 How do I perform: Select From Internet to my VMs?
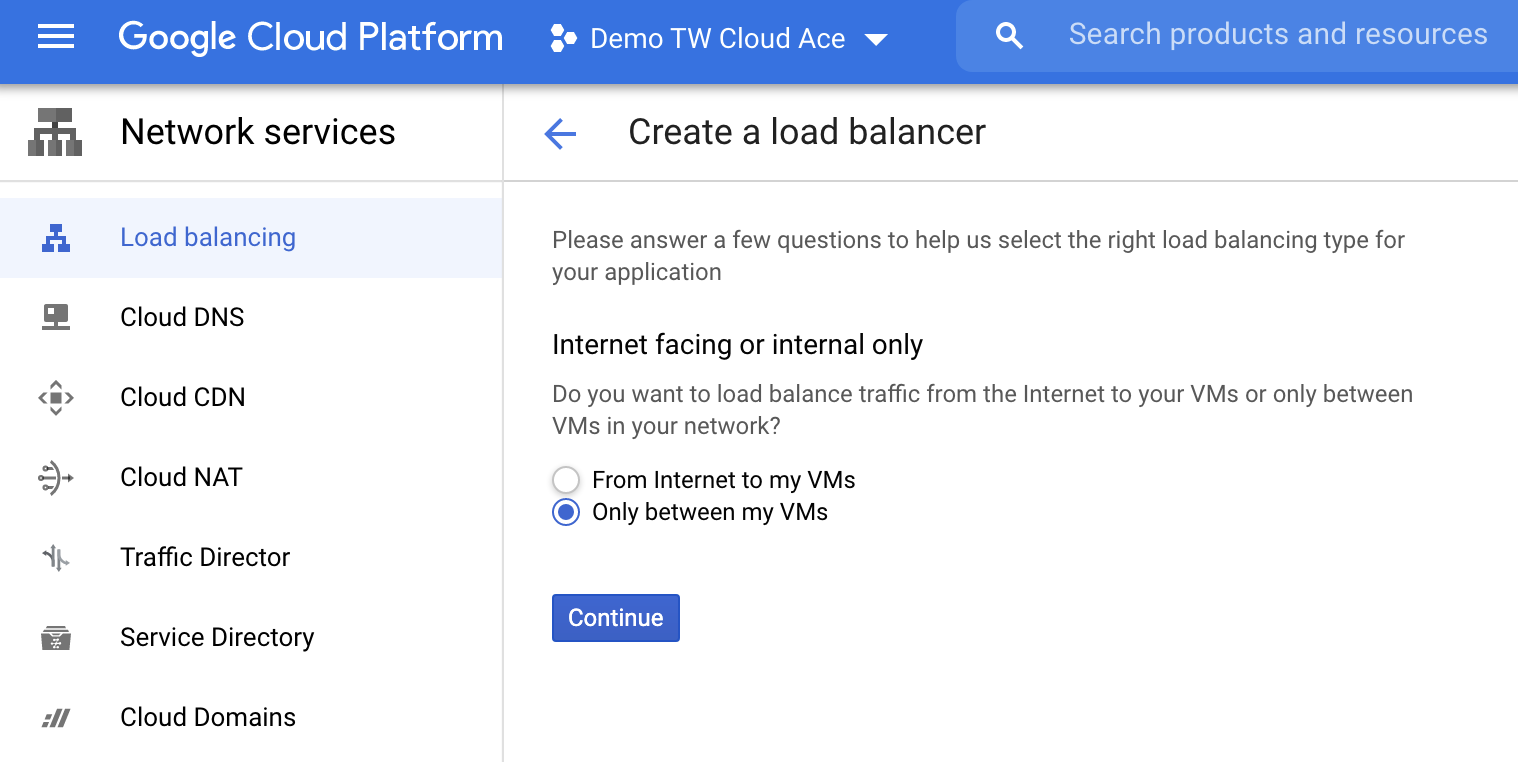[566, 480]
